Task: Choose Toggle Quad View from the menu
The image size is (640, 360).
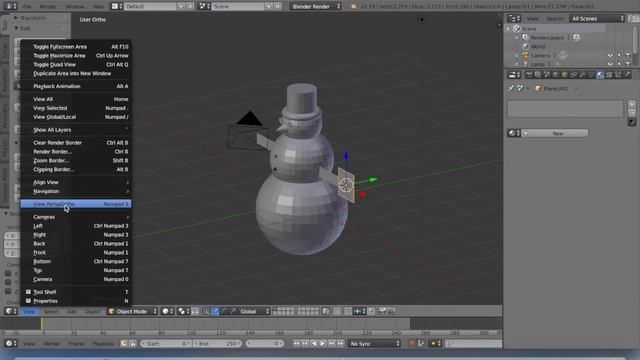Action: tap(76, 64)
